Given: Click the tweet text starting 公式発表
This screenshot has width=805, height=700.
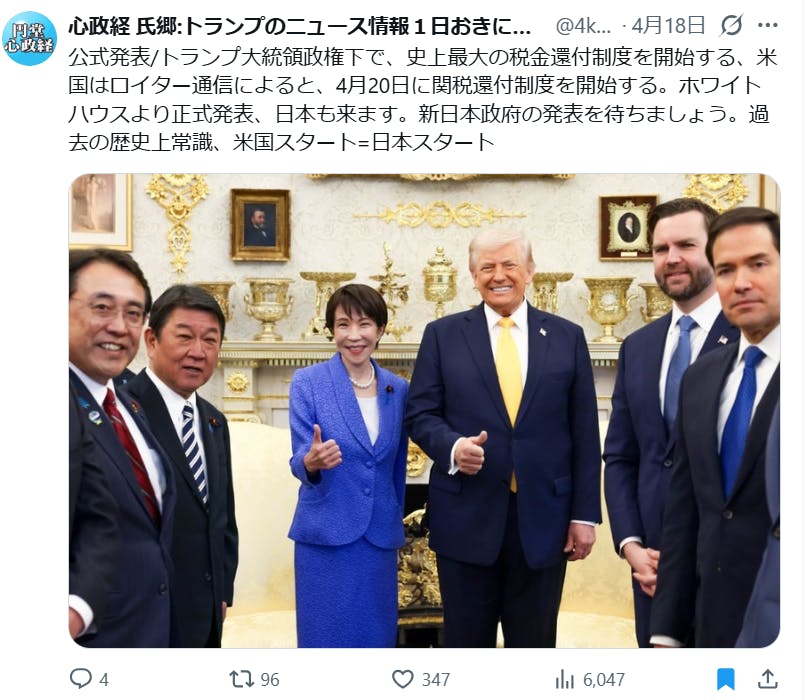Looking at the screenshot, I should [424, 100].
